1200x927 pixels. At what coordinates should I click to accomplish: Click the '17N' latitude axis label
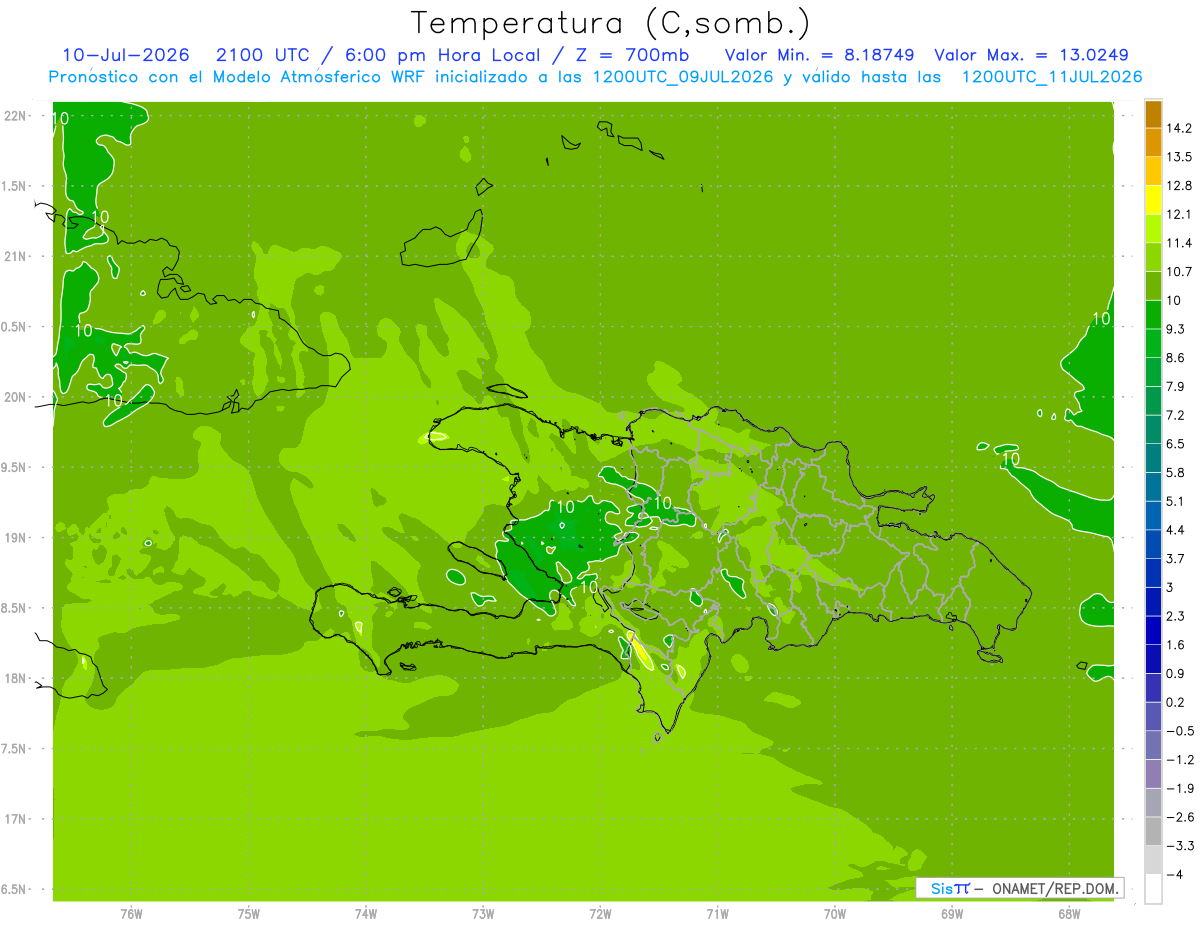[x=14, y=819]
